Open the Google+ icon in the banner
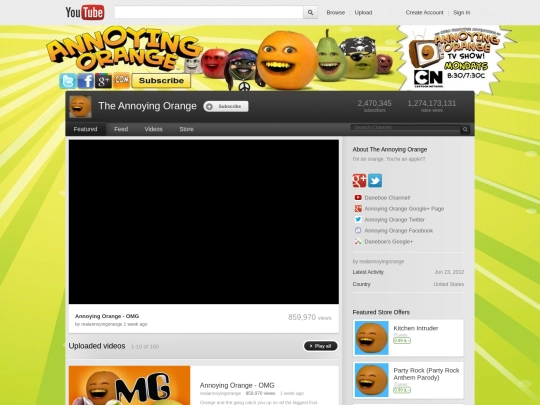 point(103,81)
